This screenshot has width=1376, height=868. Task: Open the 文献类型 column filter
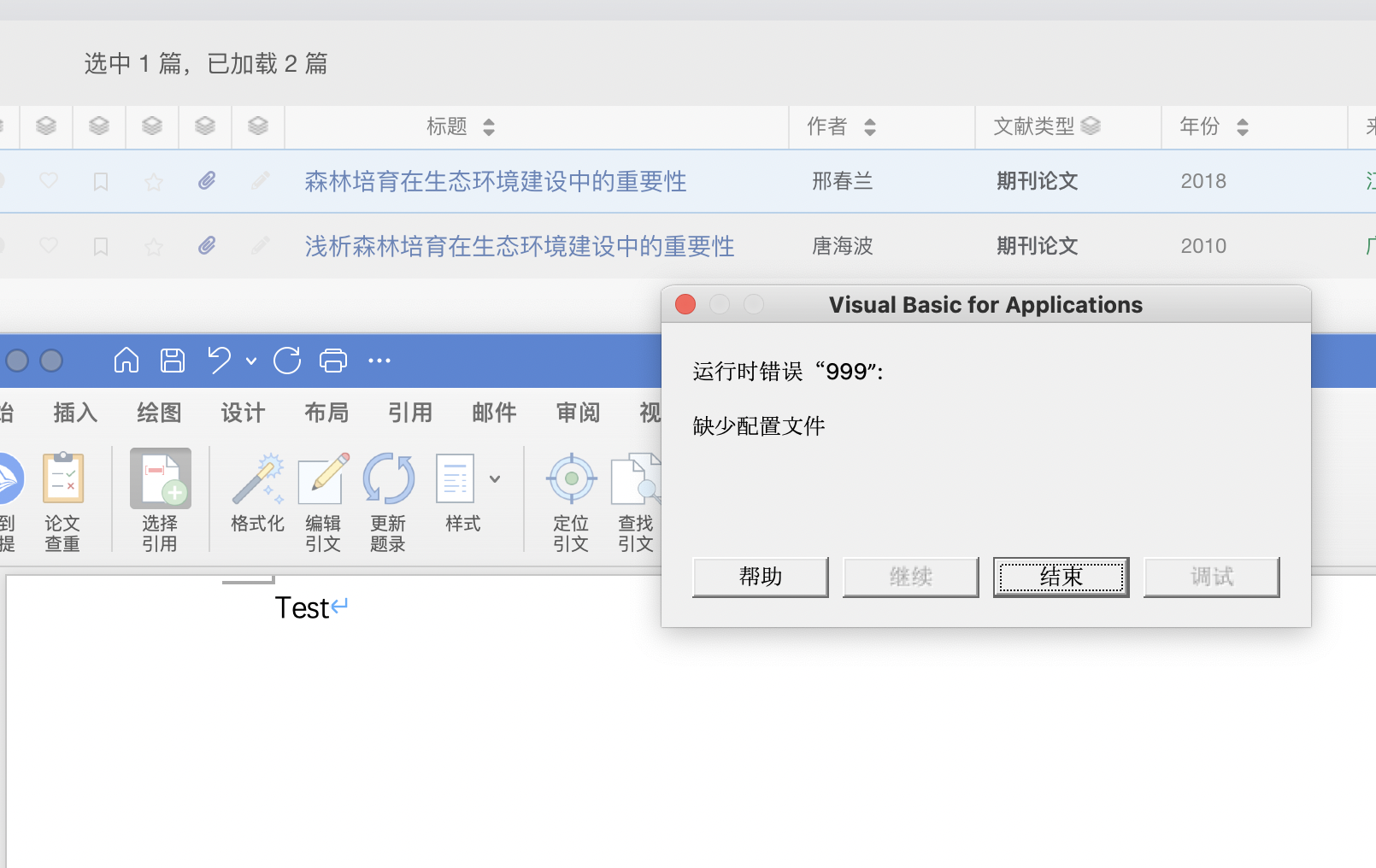[1091, 126]
